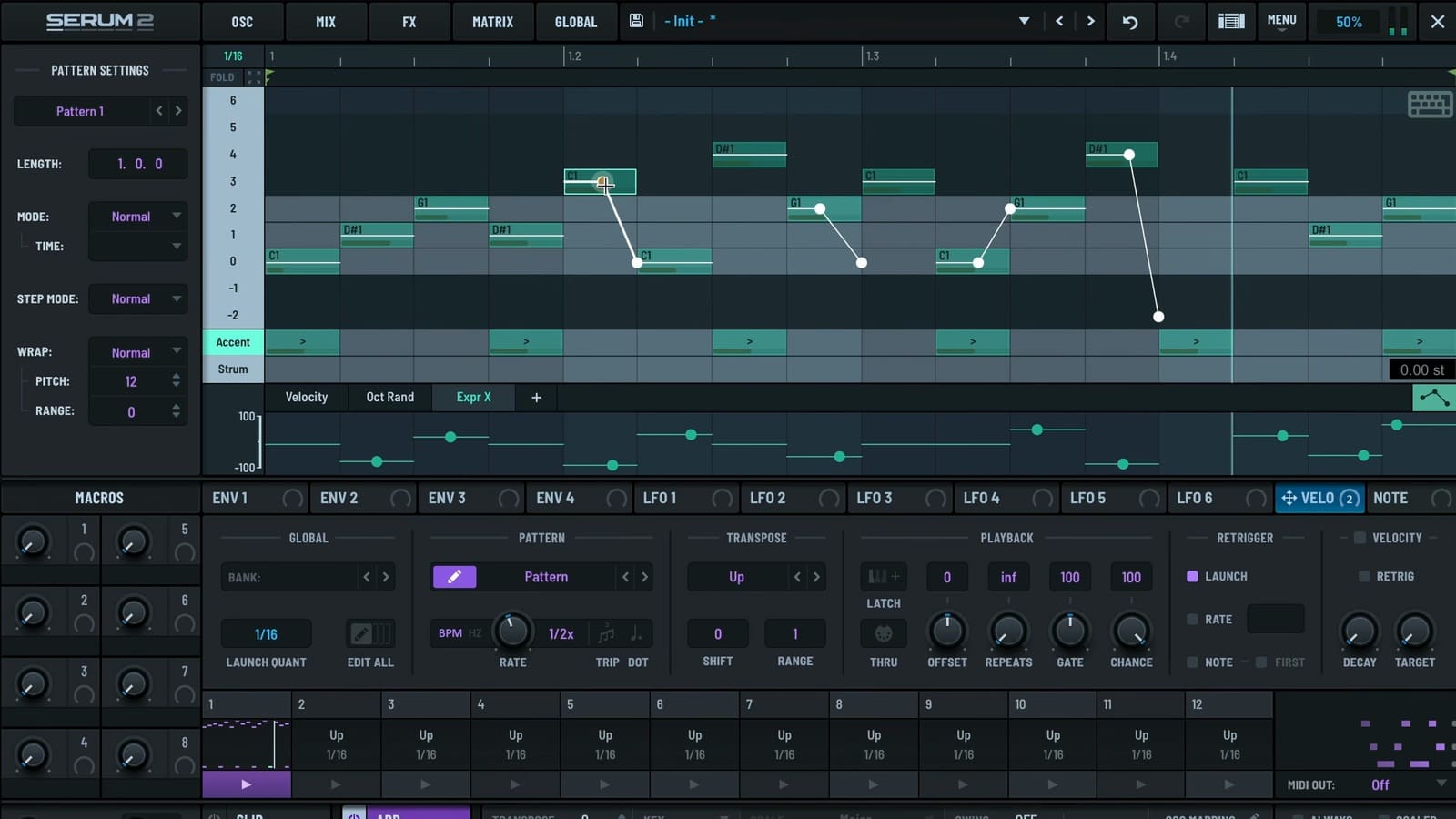Click the Length value field
Screen dimensions: 1456x819
click(138, 164)
